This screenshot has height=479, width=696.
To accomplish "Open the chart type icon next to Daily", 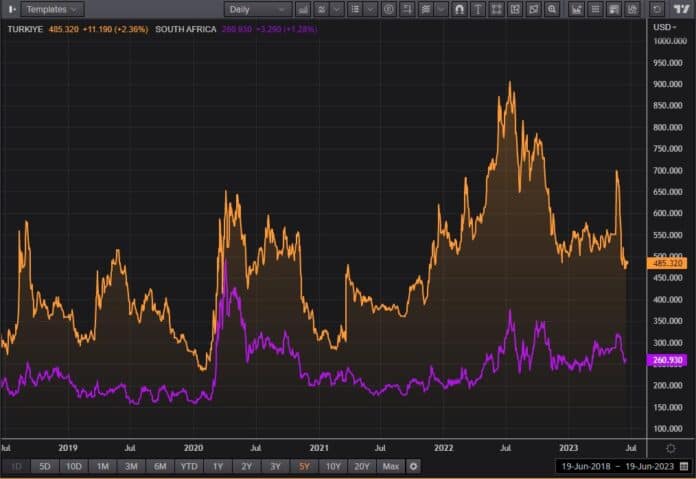I will click(x=303, y=9).
